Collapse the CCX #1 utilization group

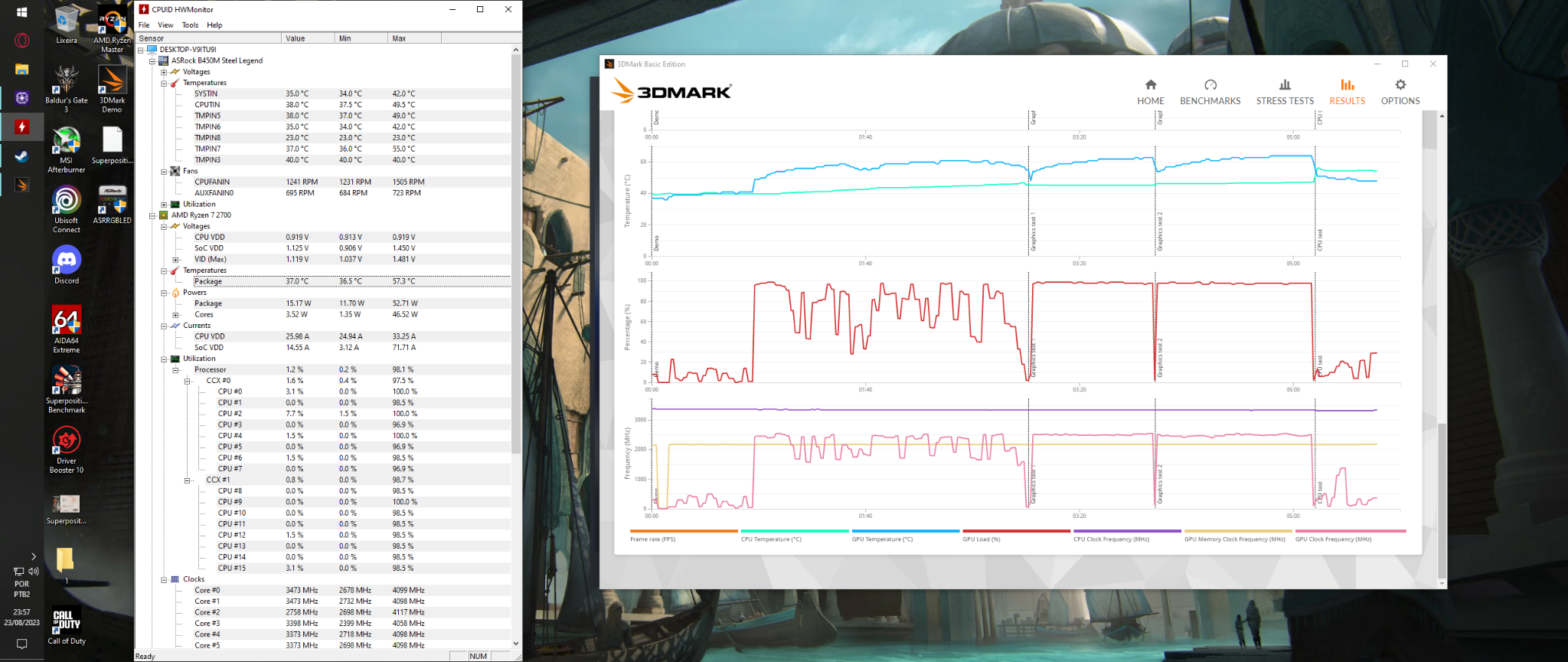[x=187, y=480]
